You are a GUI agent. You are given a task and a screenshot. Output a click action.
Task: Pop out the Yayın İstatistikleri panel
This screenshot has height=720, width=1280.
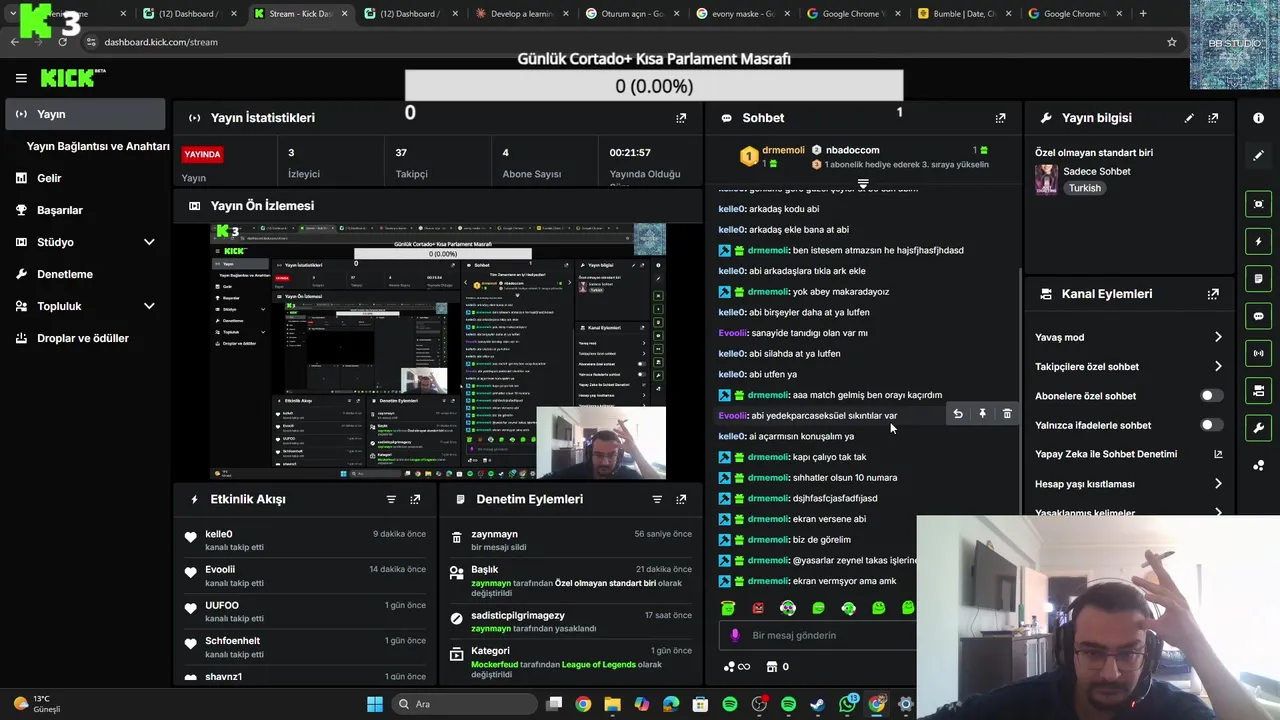[681, 118]
